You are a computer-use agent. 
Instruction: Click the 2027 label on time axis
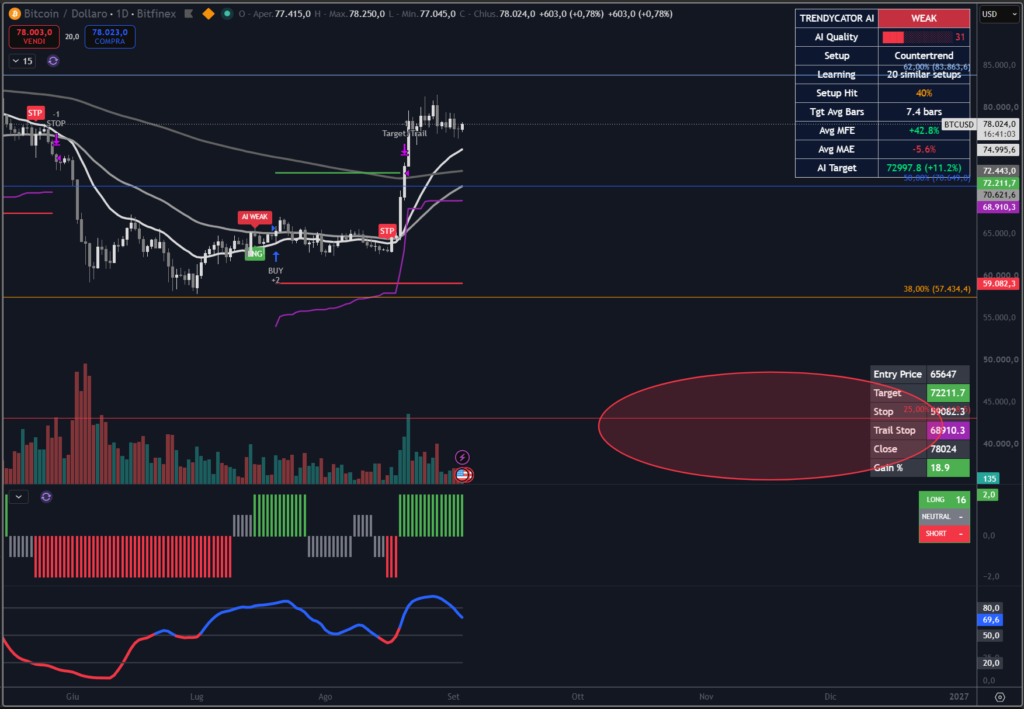click(x=959, y=697)
